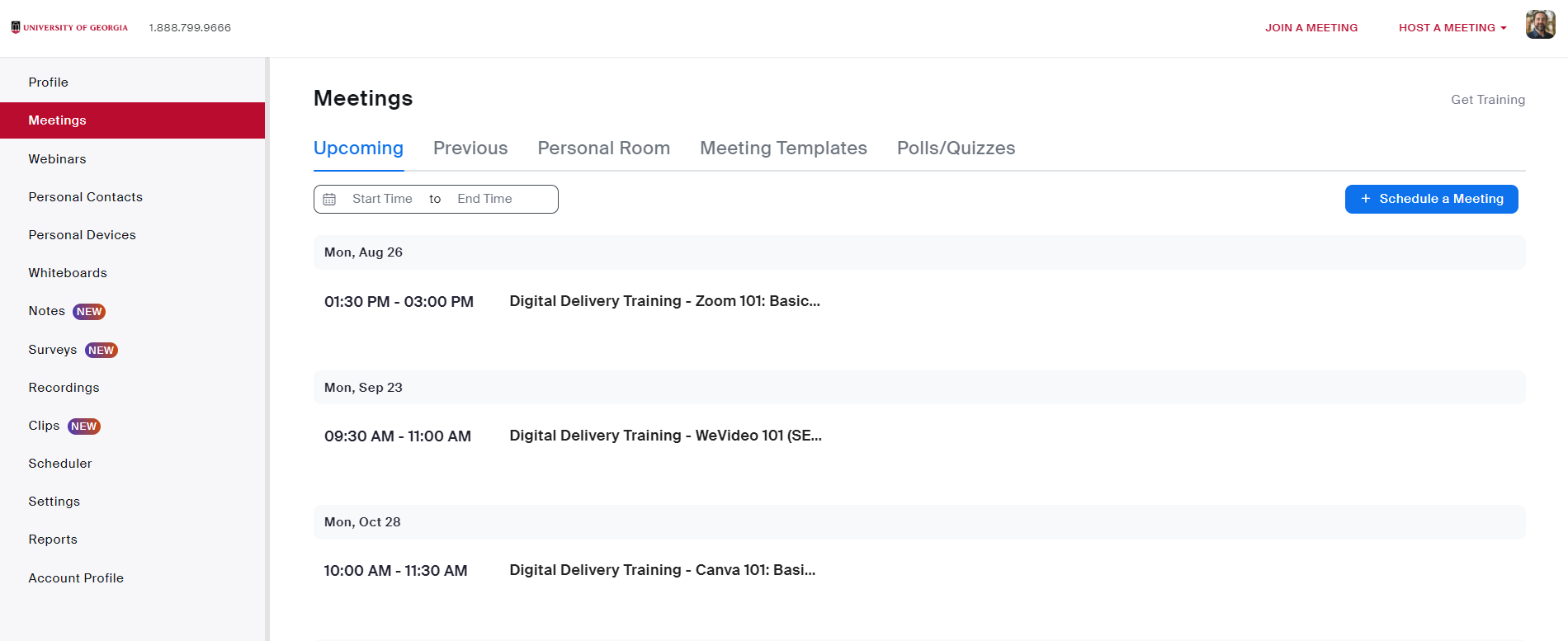Image resolution: width=1568 pixels, height=641 pixels.
Task: Select Meetings in the sidebar
Action: coord(132,120)
